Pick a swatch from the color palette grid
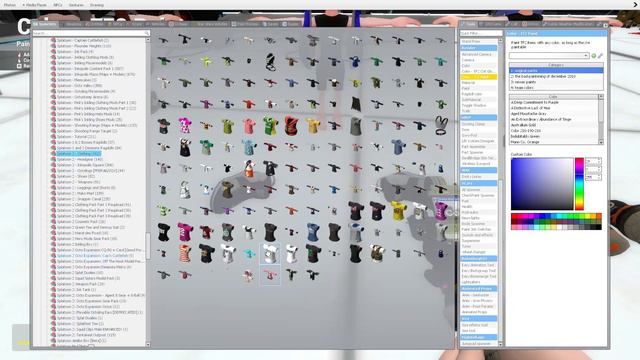Image resolution: width=640 pixels, height=360 pixels. pos(556,222)
